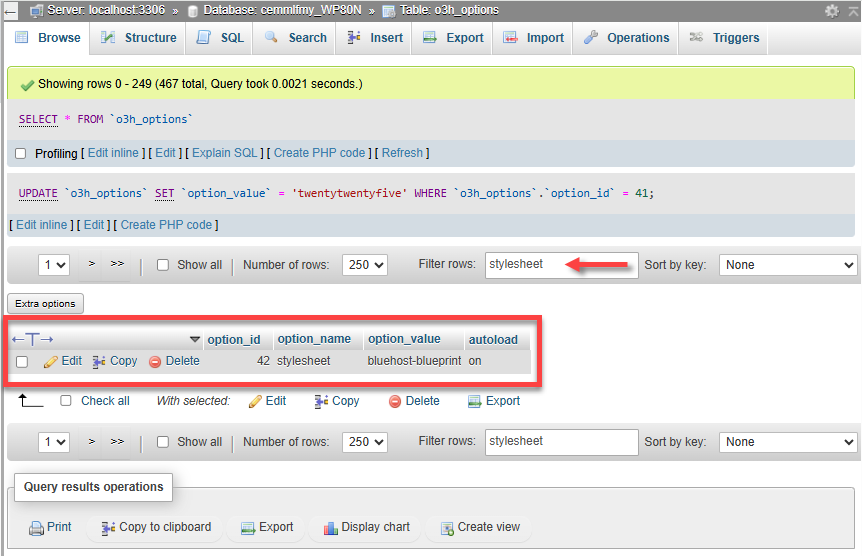
Task: Click Create PHP code under the UPDATE query
Action: pos(167,225)
